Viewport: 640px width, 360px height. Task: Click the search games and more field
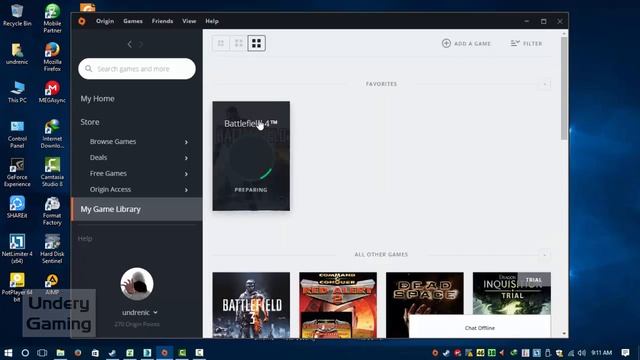coord(137,69)
